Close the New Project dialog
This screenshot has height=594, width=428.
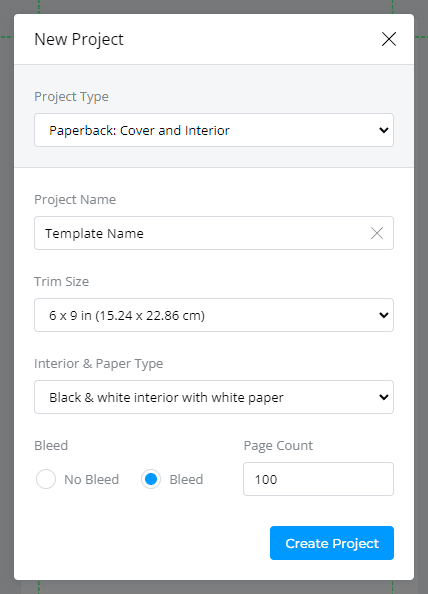tap(389, 39)
